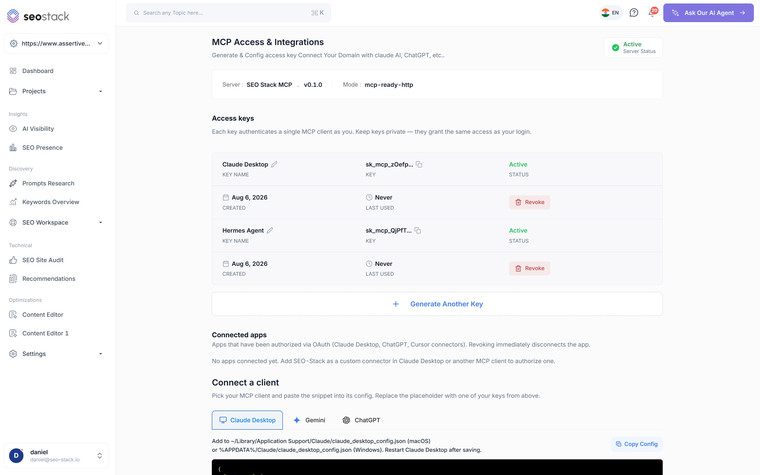Open the Keywords Overview icon
The width and height of the screenshot is (760, 475).
tap(13, 202)
